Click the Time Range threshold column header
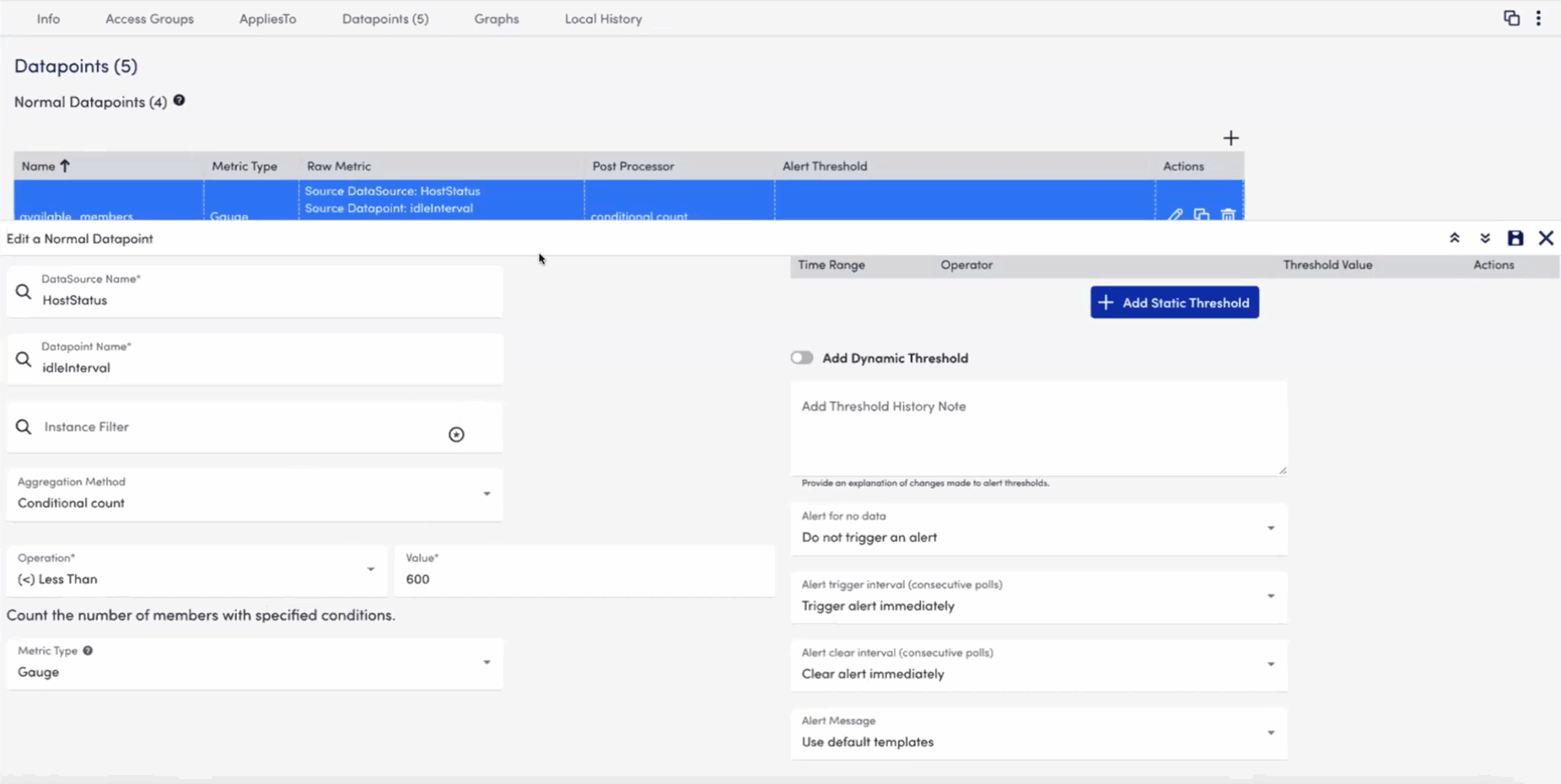 click(x=831, y=265)
